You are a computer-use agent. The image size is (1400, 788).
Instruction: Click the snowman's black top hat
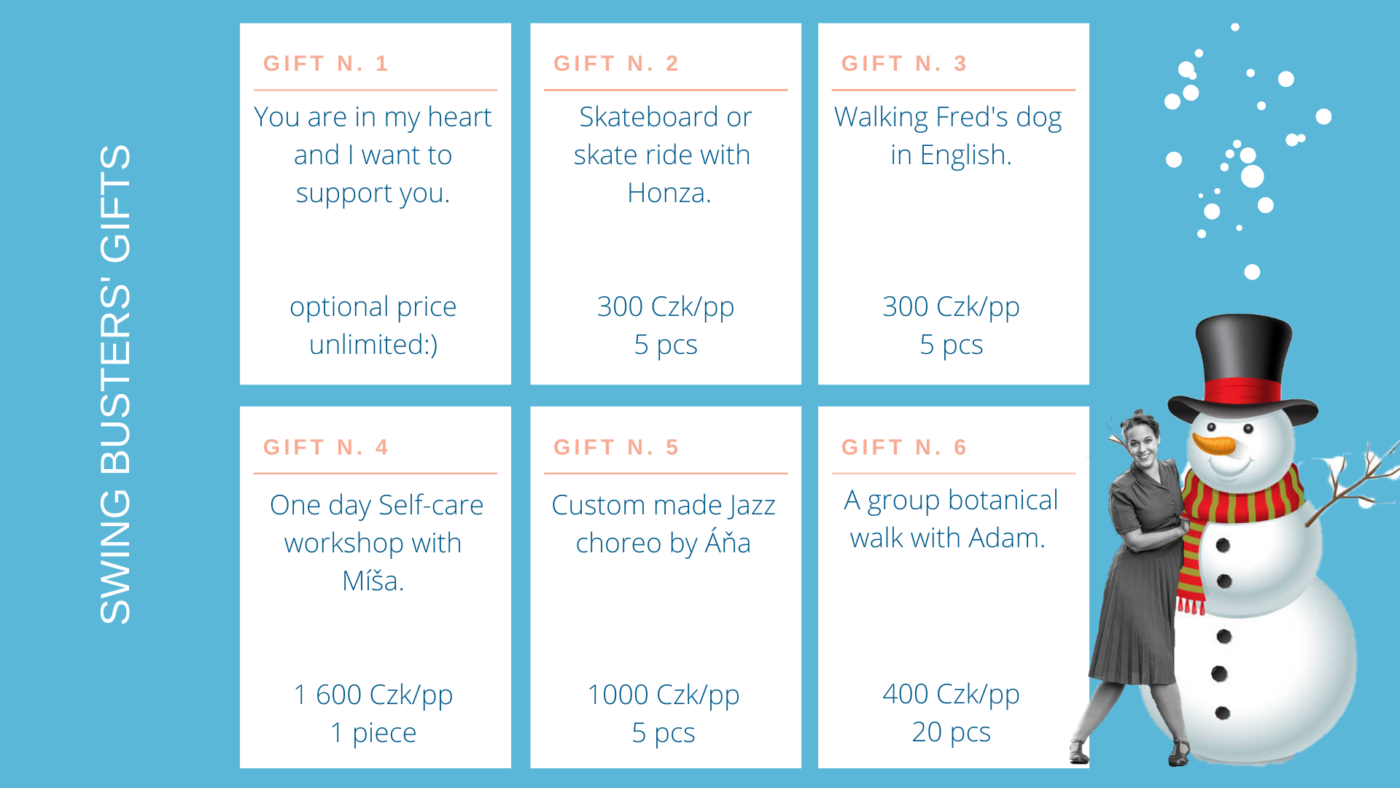pyautogui.click(x=1242, y=369)
